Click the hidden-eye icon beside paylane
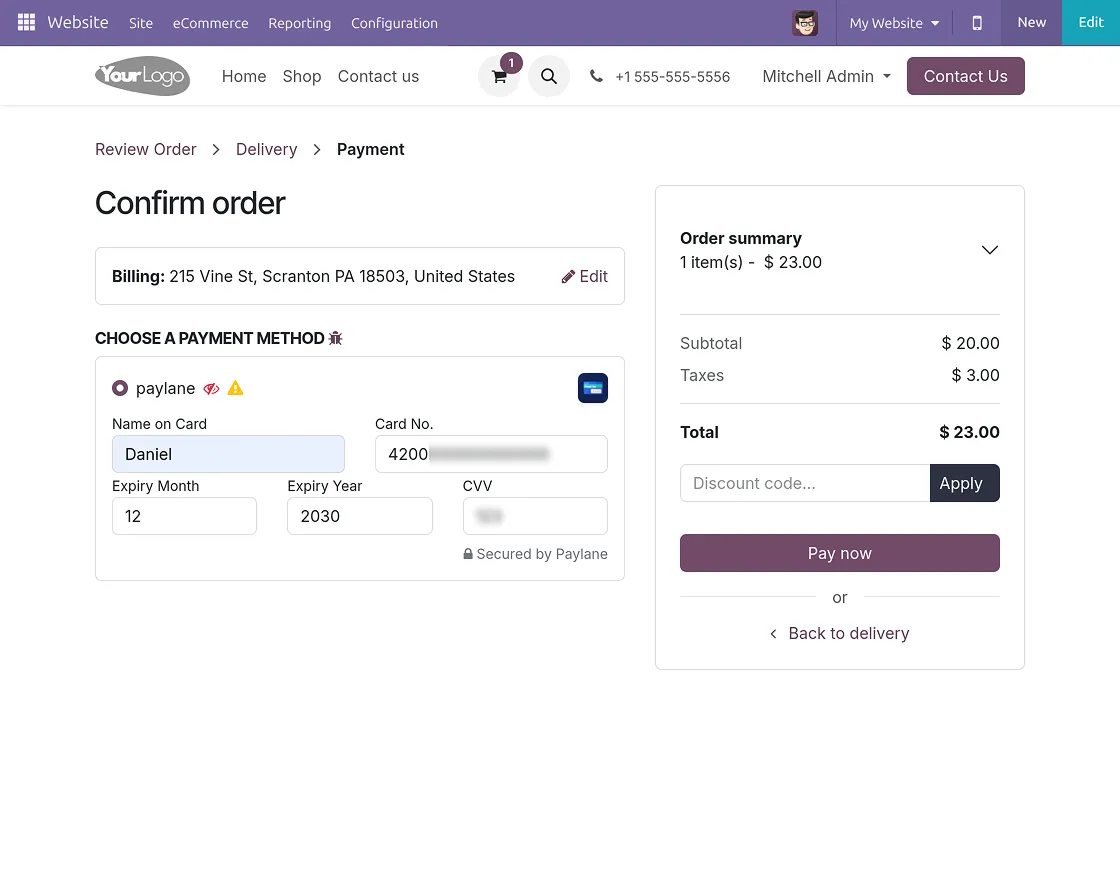Viewport: 1120px width, 880px height. point(211,389)
